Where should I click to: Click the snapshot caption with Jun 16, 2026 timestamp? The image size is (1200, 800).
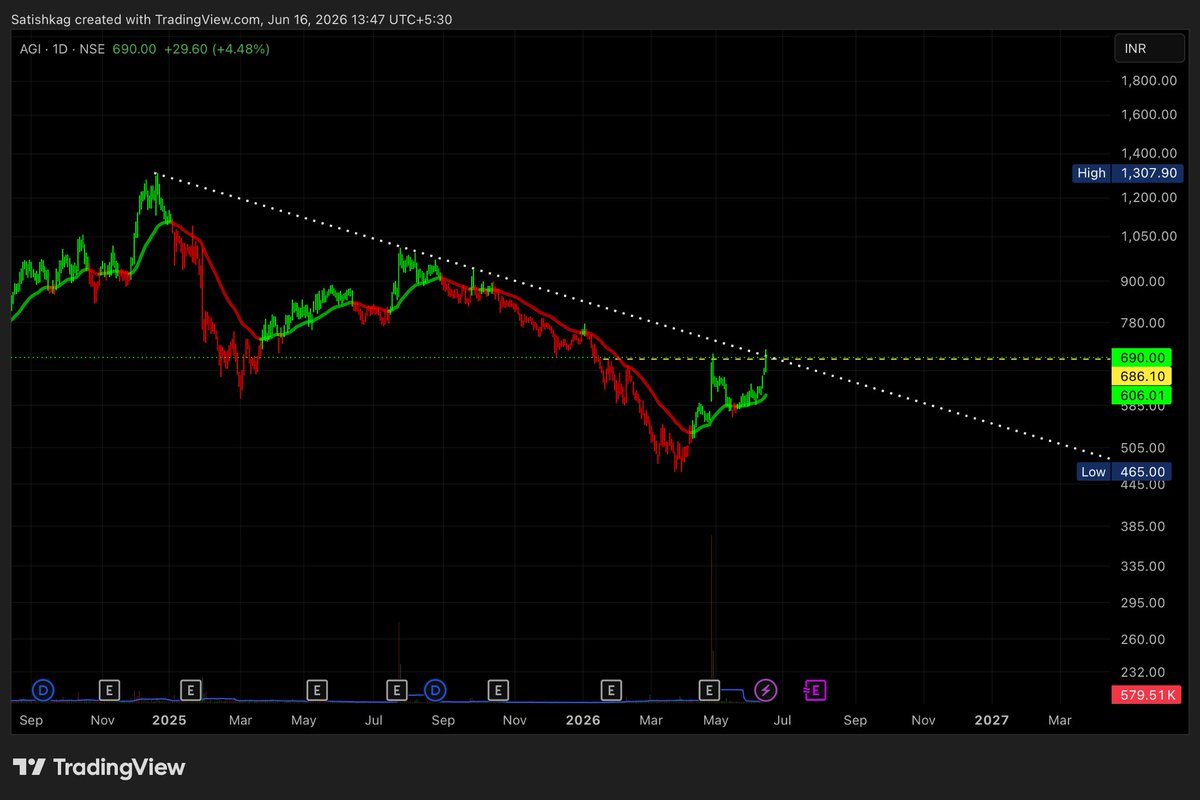(x=232, y=19)
